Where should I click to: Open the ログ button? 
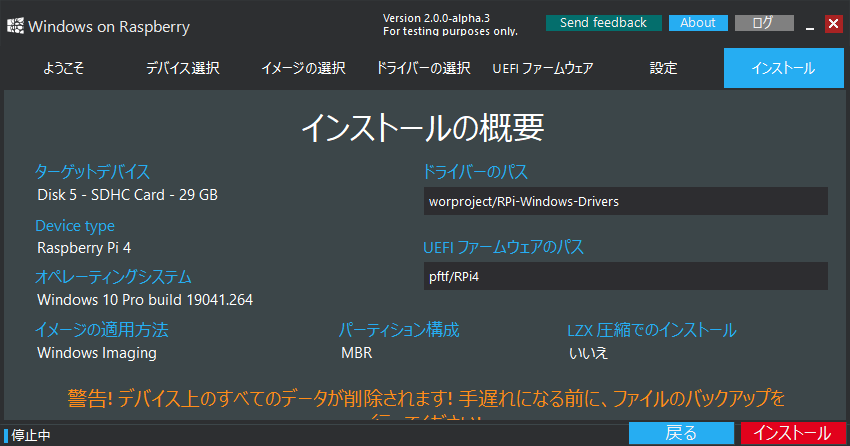[x=764, y=23]
